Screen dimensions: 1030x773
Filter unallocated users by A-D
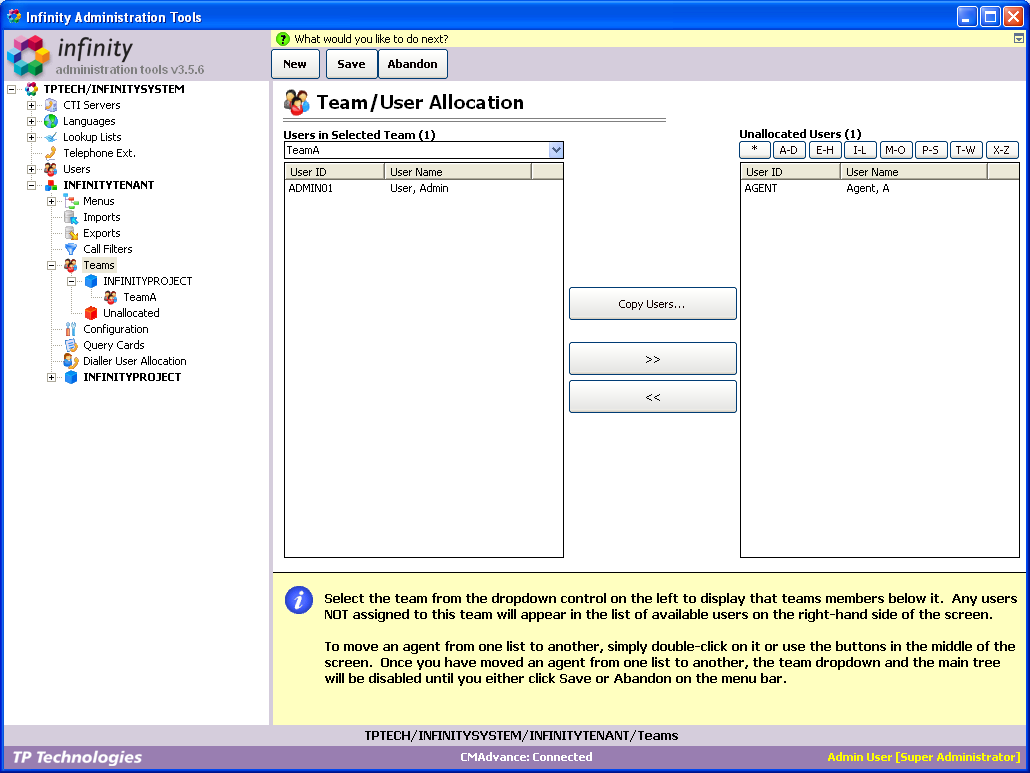789,150
